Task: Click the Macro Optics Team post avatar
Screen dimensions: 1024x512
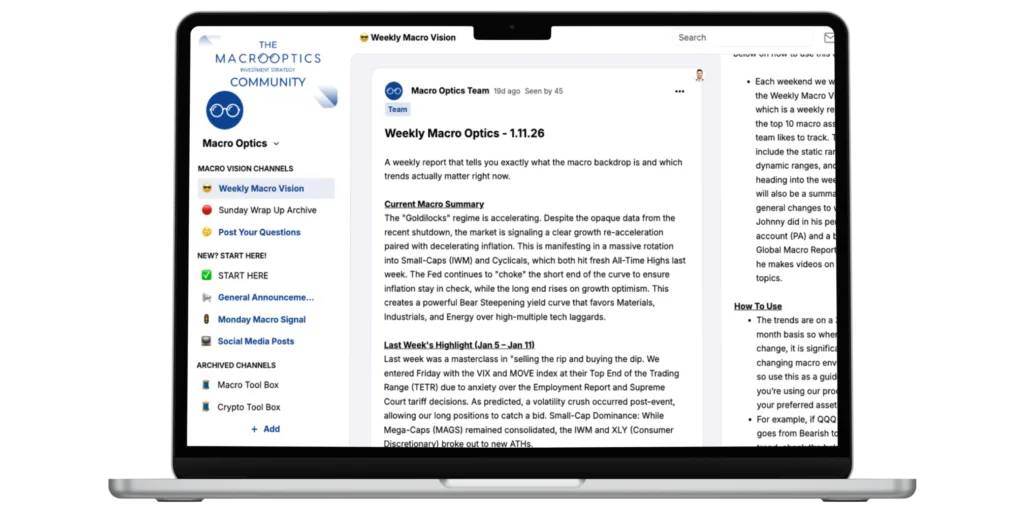Action: coord(394,91)
